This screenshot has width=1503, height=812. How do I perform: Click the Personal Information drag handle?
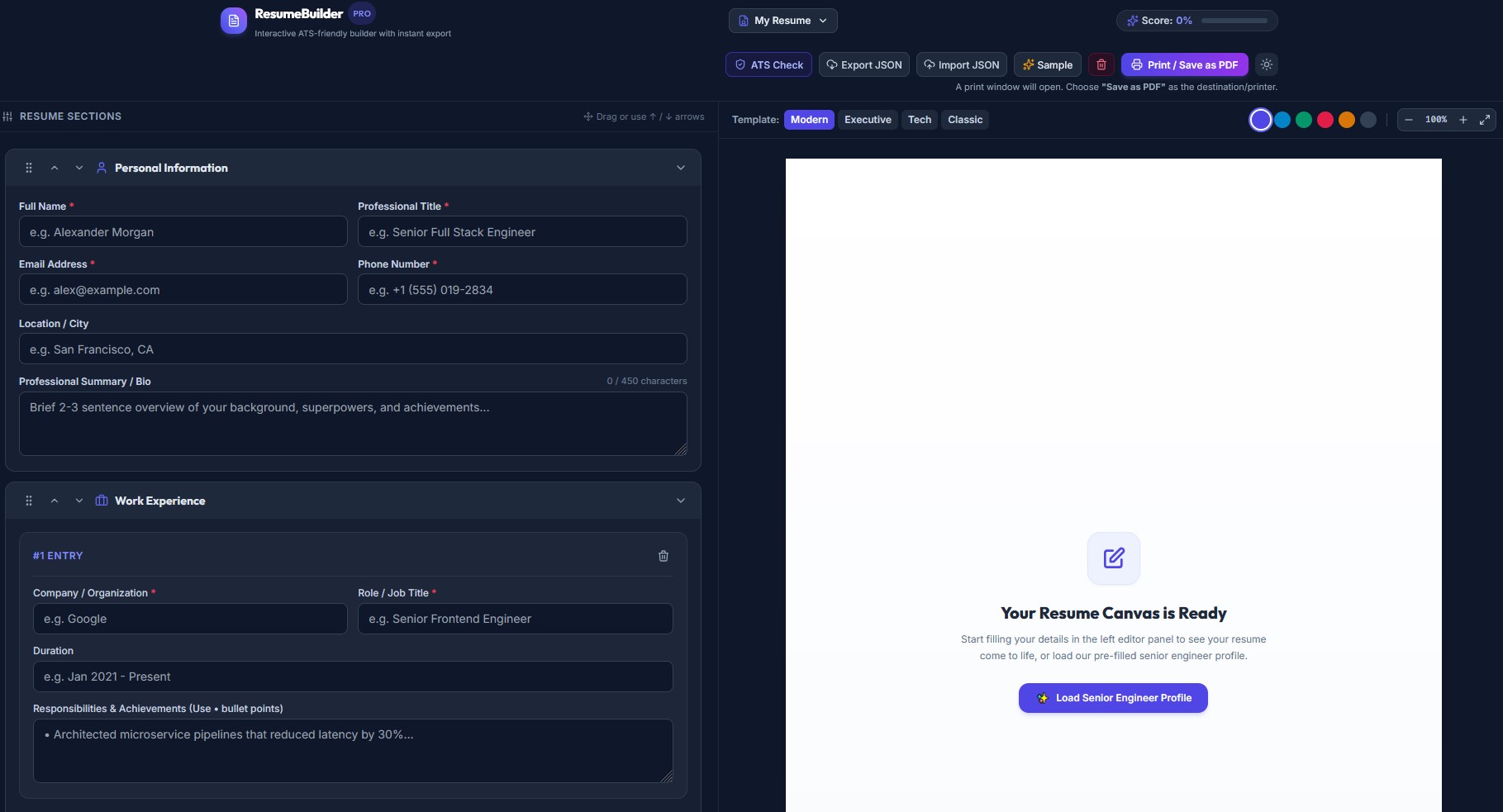[x=29, y=168]
